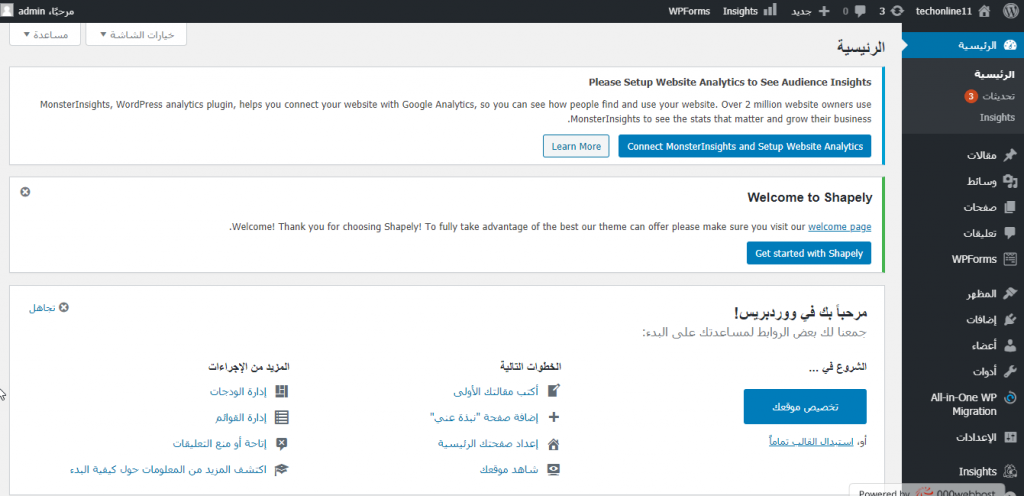Click the WordPress logo in admin bar
This screenshot has height=496, width=1024.
pyautogui.click(x=1010, y=10)
